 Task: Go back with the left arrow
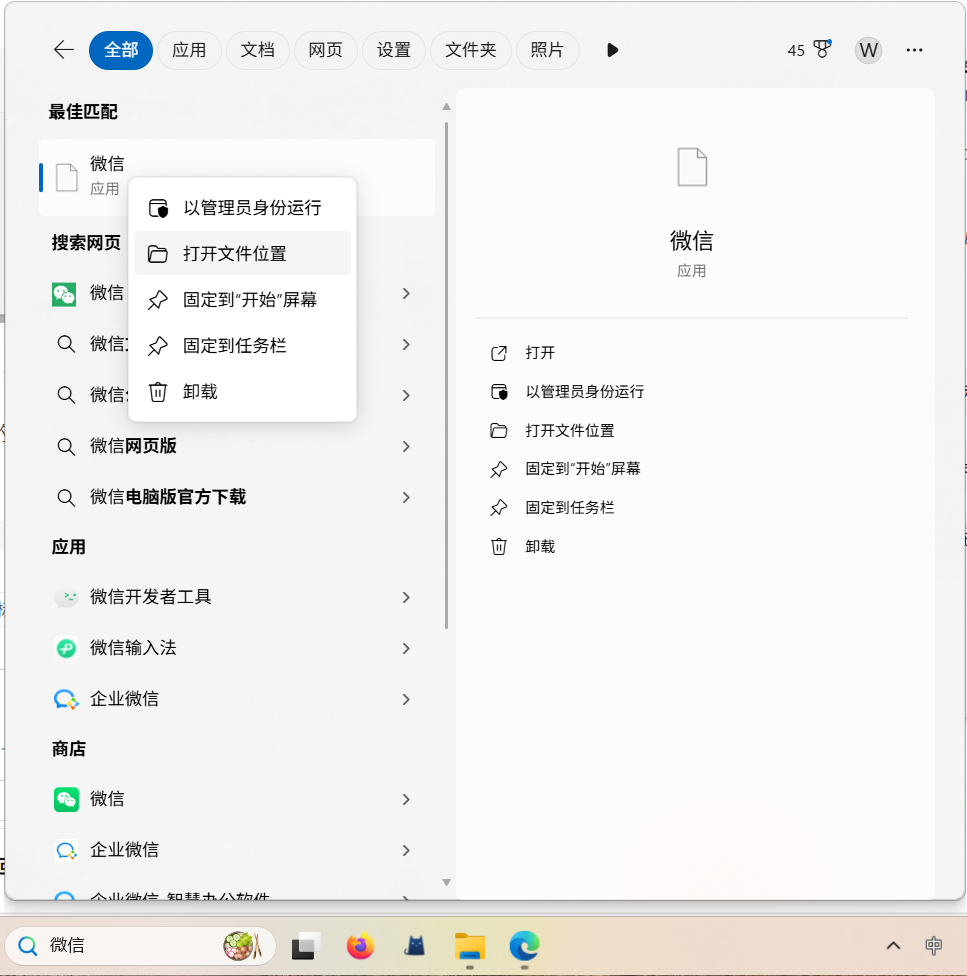click(x=63, y=50)
